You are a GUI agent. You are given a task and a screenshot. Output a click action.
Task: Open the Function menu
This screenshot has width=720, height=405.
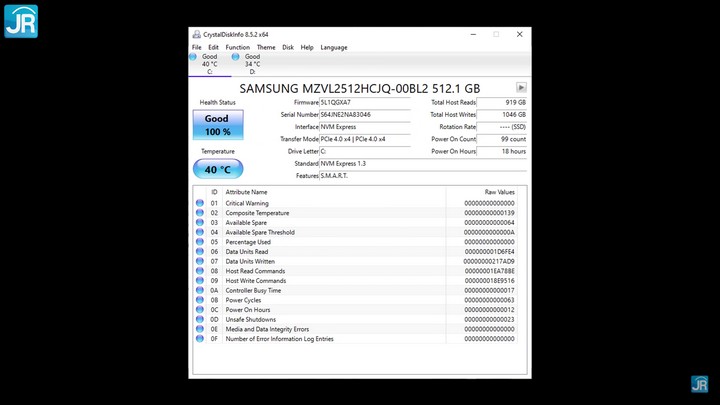(x=237, y=47)
